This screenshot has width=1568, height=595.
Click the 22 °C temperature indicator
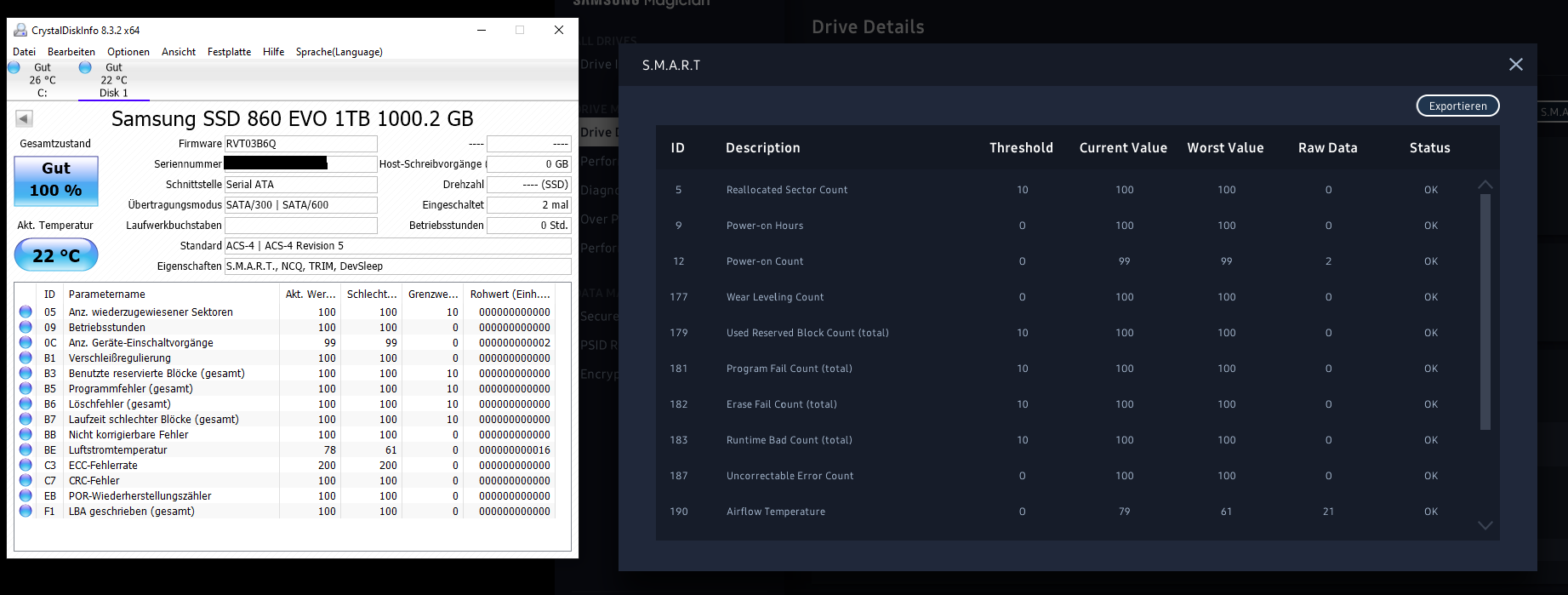tap(56, 255)
